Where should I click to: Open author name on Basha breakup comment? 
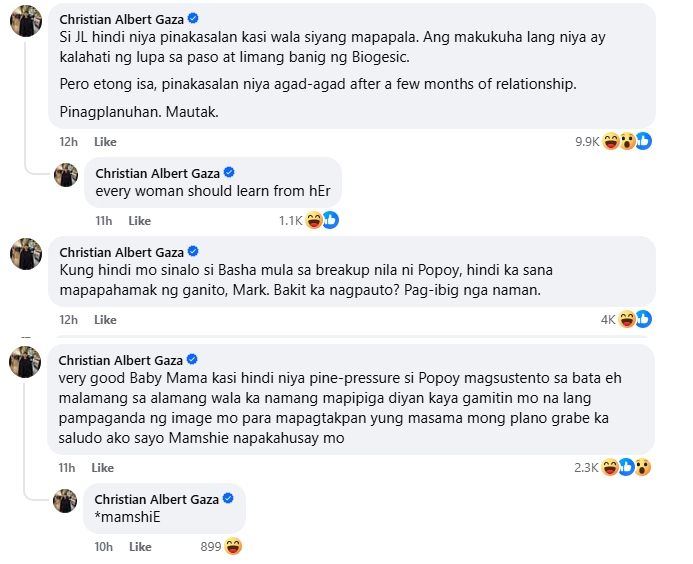(x=121, y=251)
